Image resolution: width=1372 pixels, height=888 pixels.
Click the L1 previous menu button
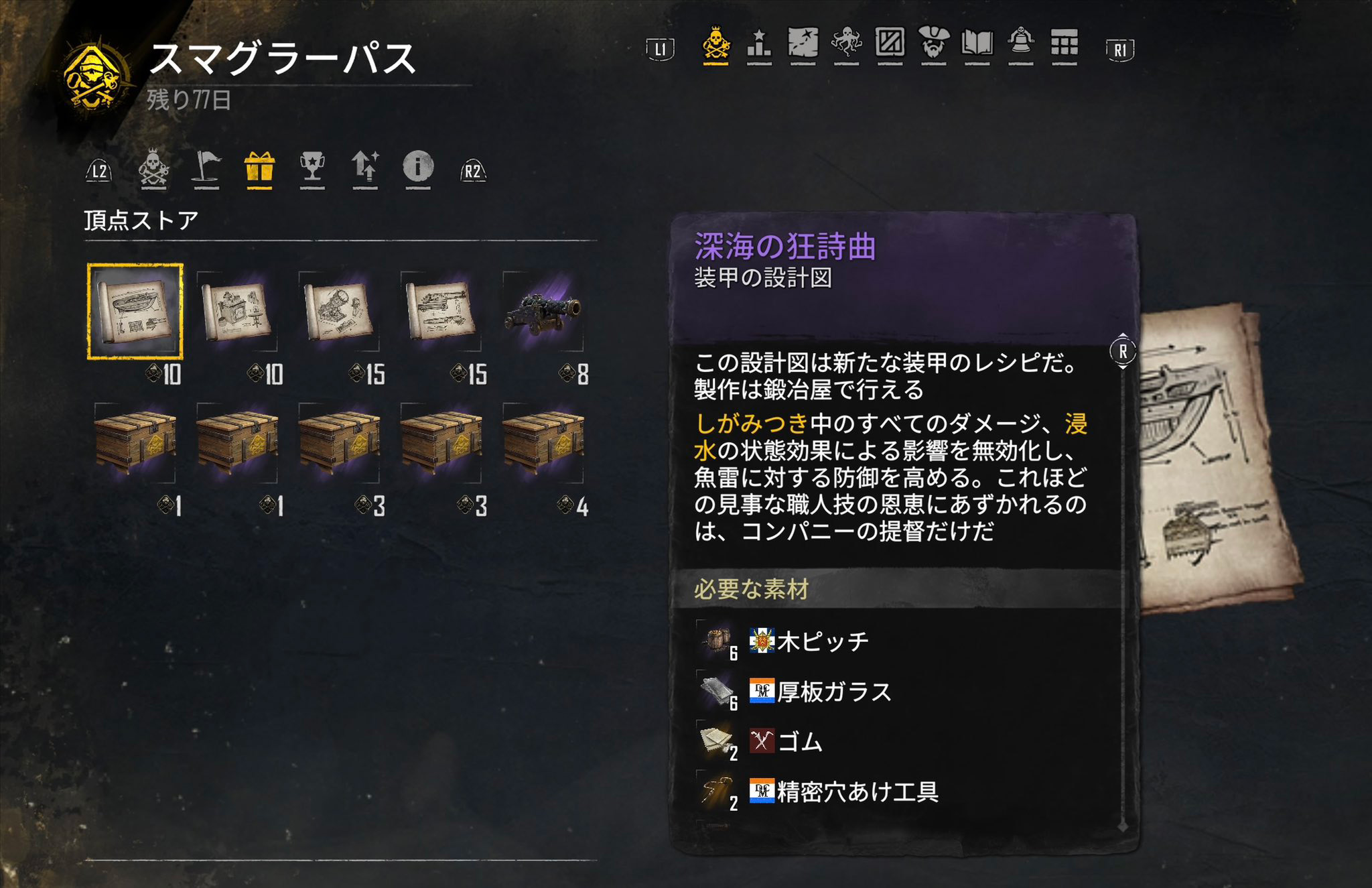coord(660,49)
